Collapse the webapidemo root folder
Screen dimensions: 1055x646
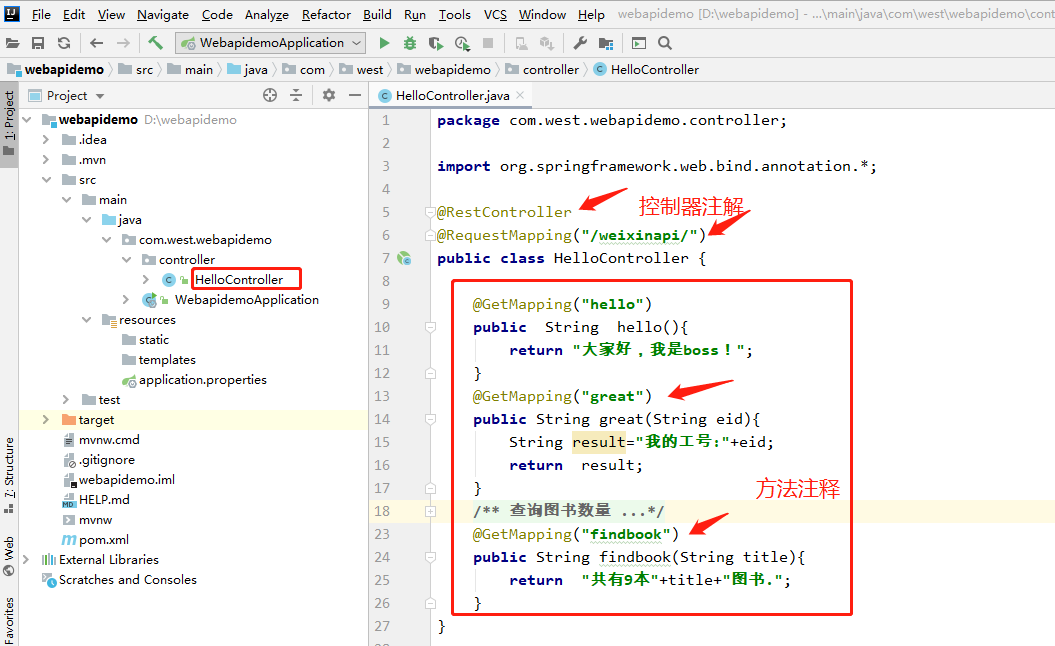[x=27, y=120]
